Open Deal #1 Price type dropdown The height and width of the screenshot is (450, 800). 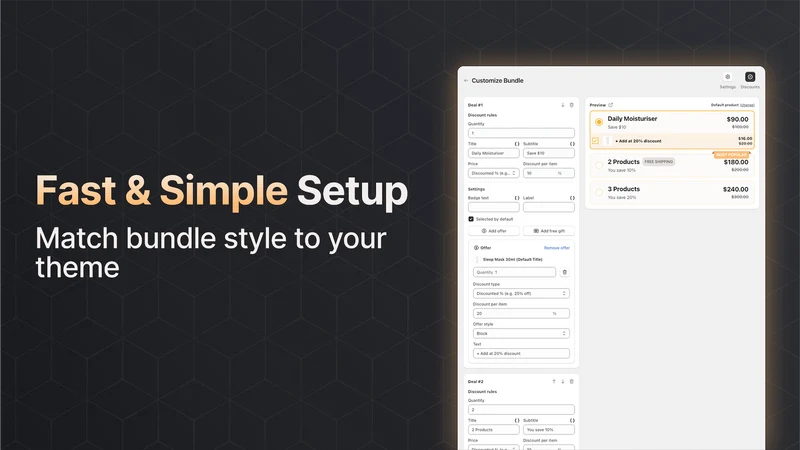click(493, 173)
